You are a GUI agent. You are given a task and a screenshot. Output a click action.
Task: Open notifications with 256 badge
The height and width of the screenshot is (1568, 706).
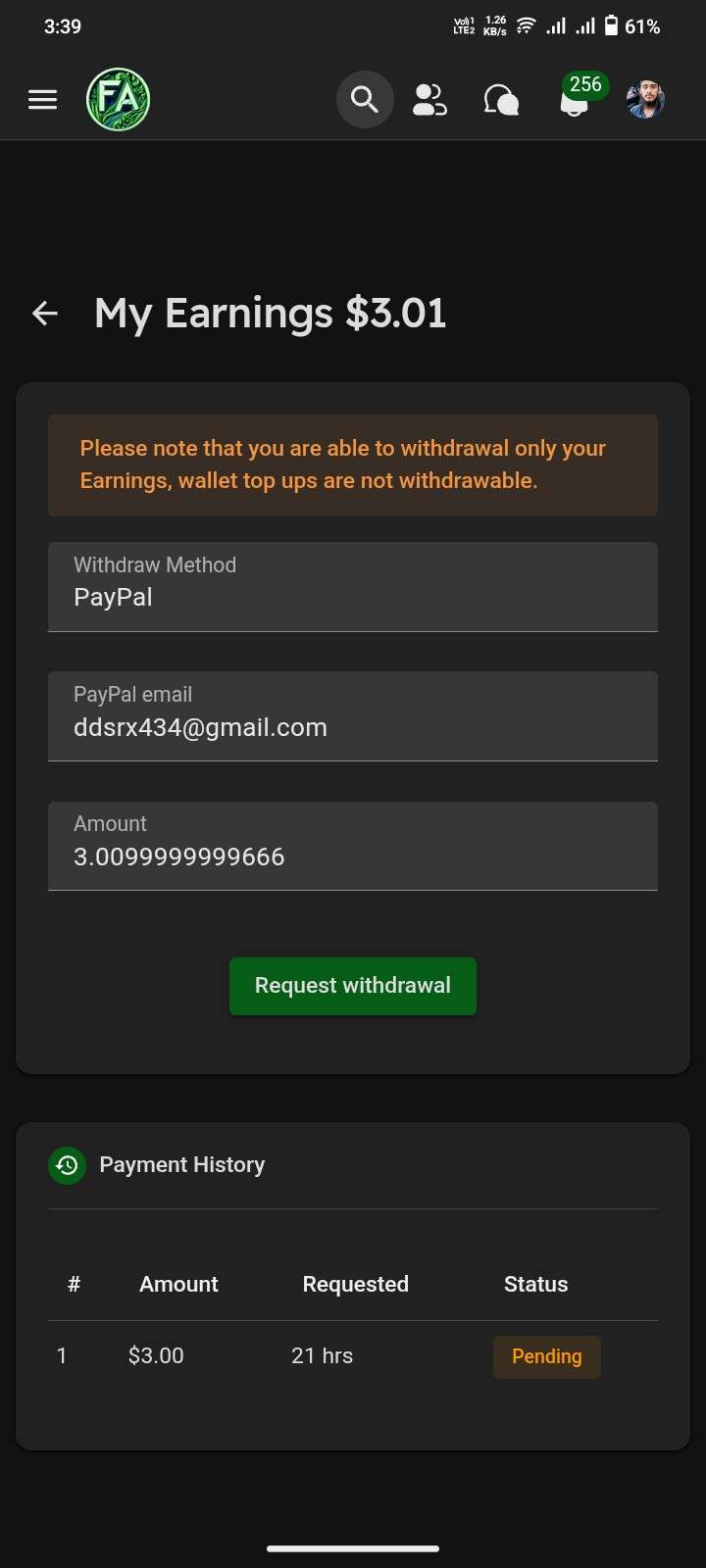[577, 97]
